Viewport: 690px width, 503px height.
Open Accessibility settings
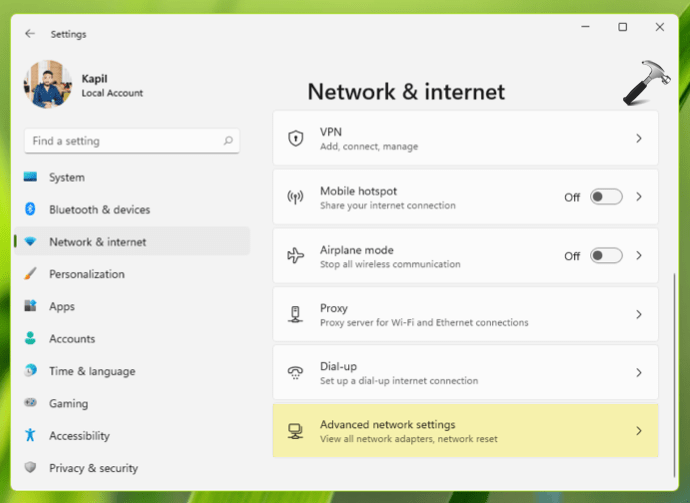[132, 436]
